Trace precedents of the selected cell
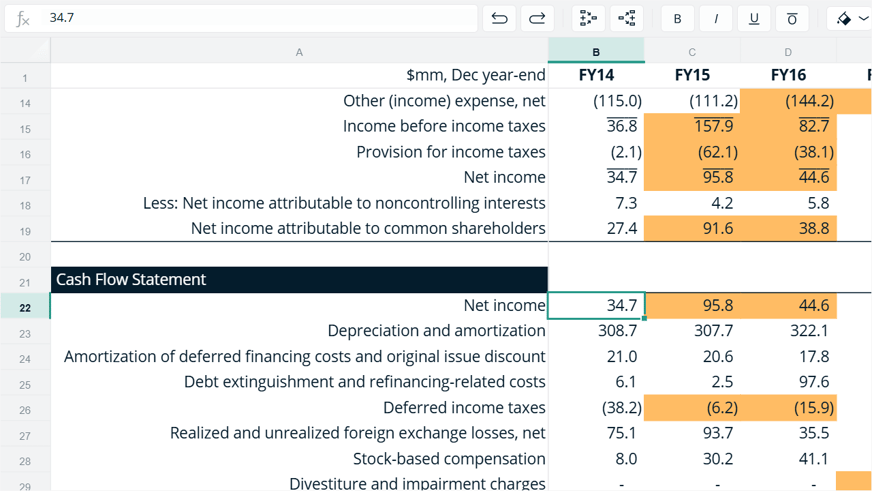Screen dimensions: 872x491 [x=588, y=18]
